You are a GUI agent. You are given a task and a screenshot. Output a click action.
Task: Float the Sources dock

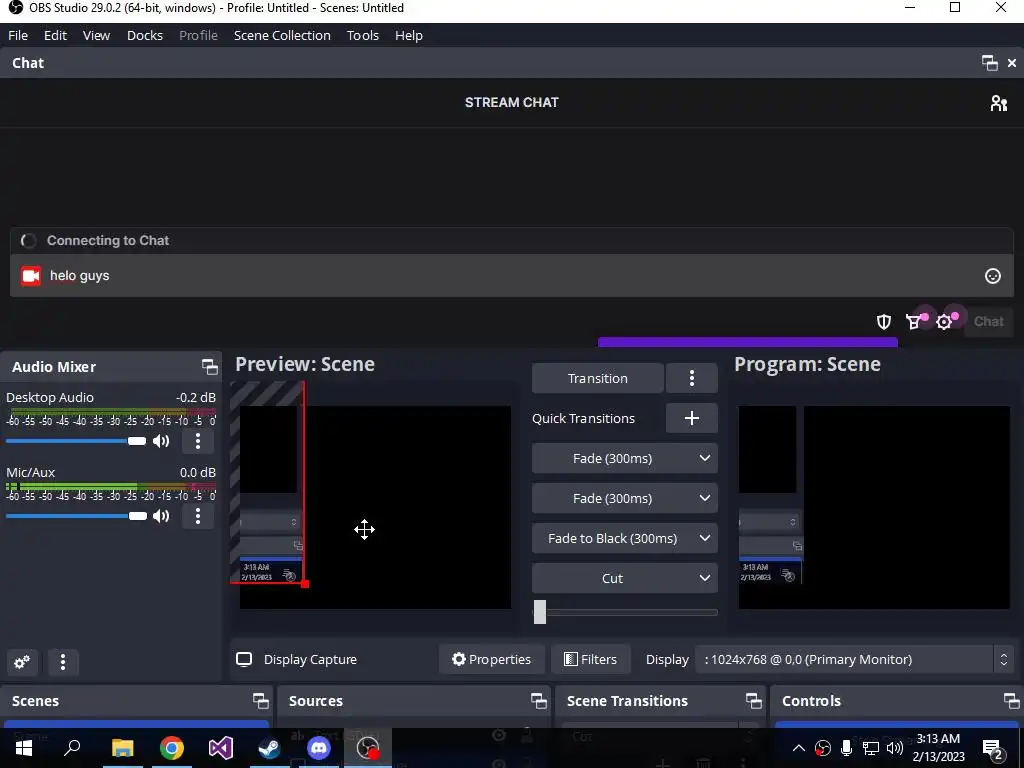click(x=539, y=701)
